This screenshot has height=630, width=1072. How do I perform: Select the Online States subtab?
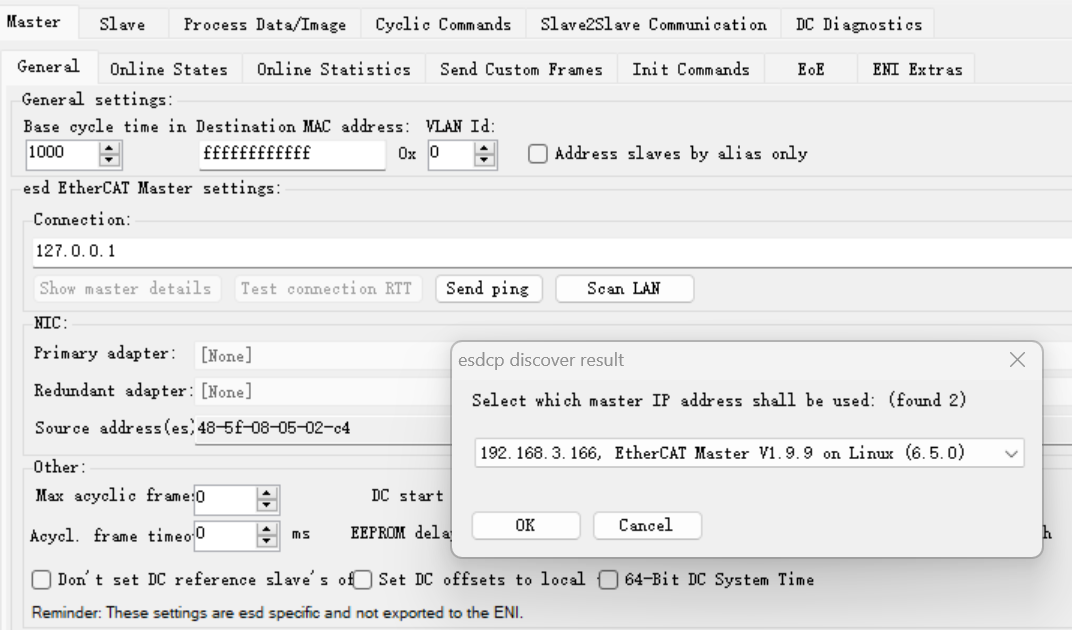click(168, 69)
